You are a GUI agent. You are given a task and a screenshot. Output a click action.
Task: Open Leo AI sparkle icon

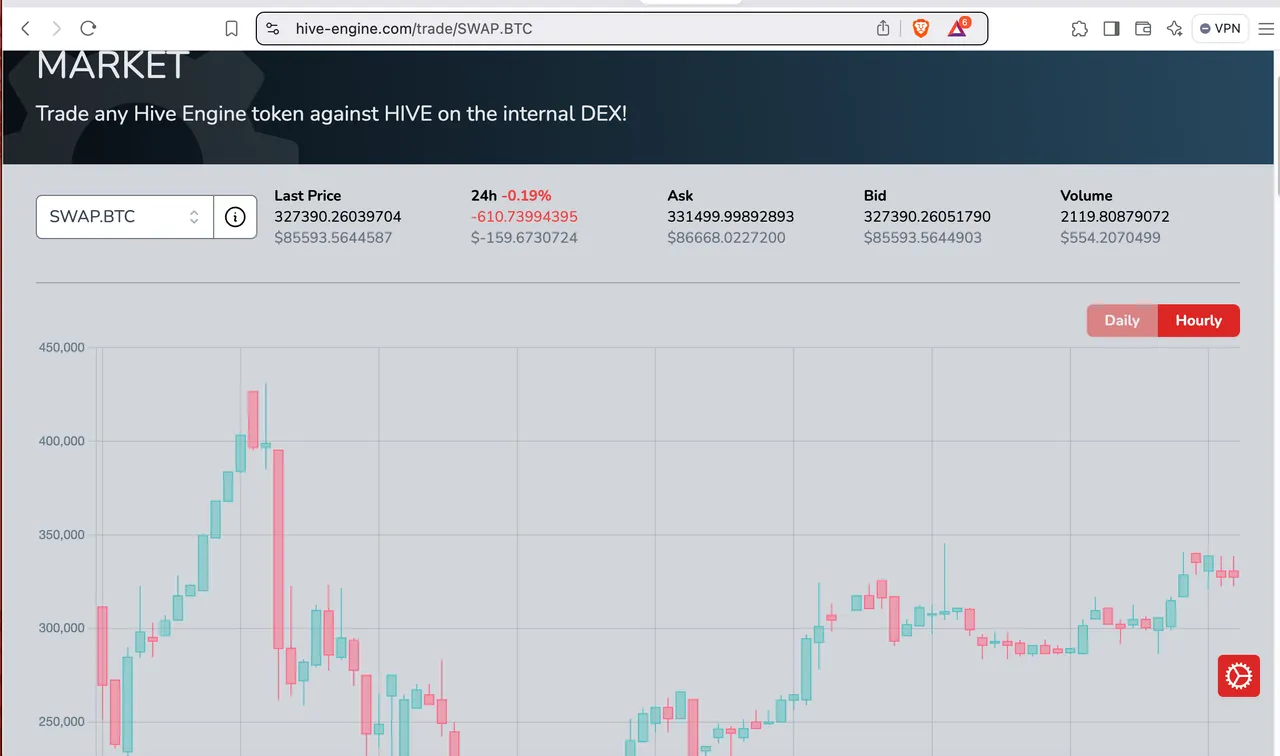[x=1174, y=29]
